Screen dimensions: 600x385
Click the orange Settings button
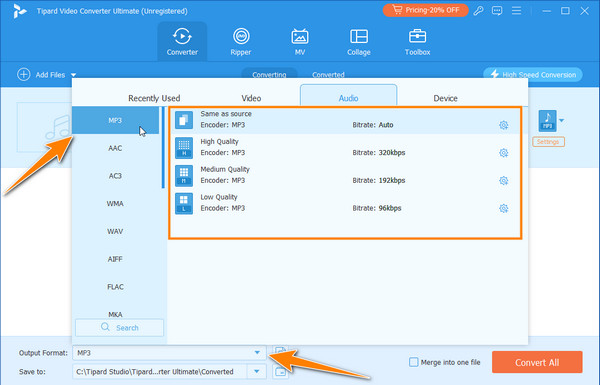pos(548,142)
